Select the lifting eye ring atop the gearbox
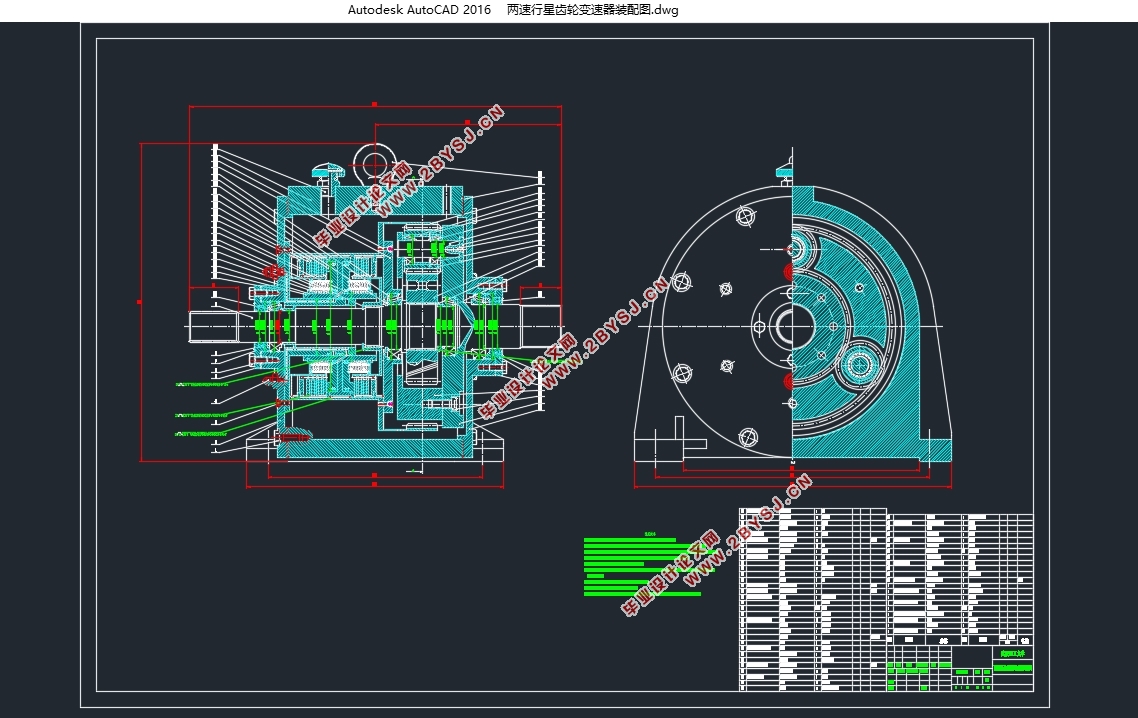 [374, 163]
